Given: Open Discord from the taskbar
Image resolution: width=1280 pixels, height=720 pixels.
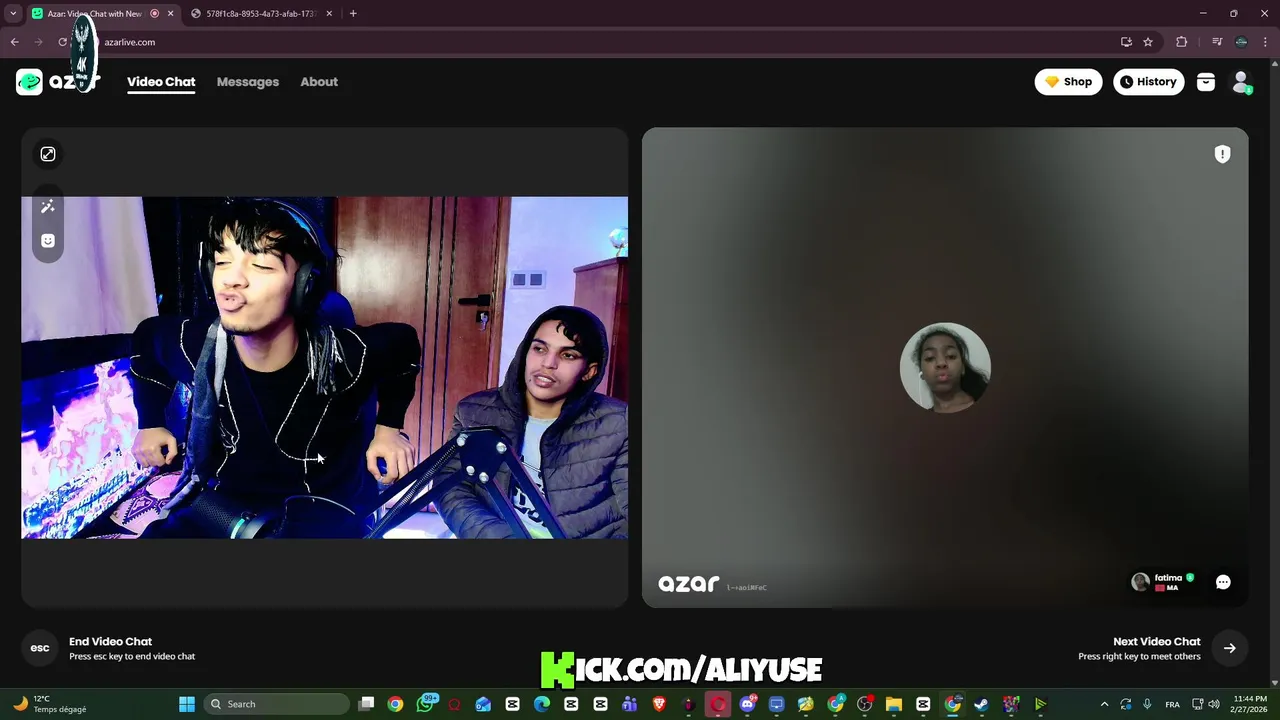Looking at the screenshot, I should pyautogui.click(x=747, y=704).
